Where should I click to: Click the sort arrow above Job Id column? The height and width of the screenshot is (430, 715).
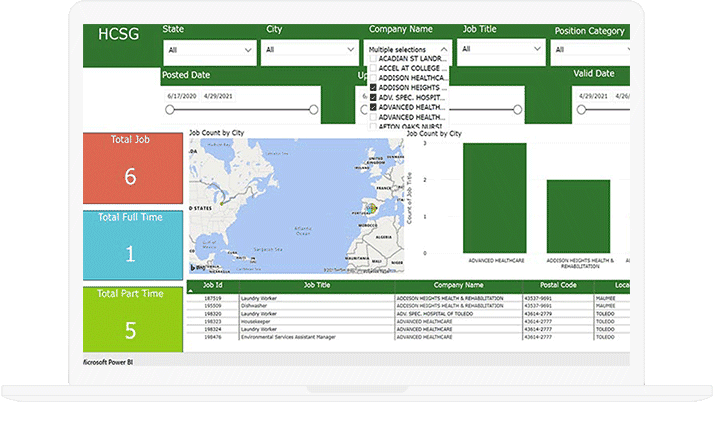191,290
